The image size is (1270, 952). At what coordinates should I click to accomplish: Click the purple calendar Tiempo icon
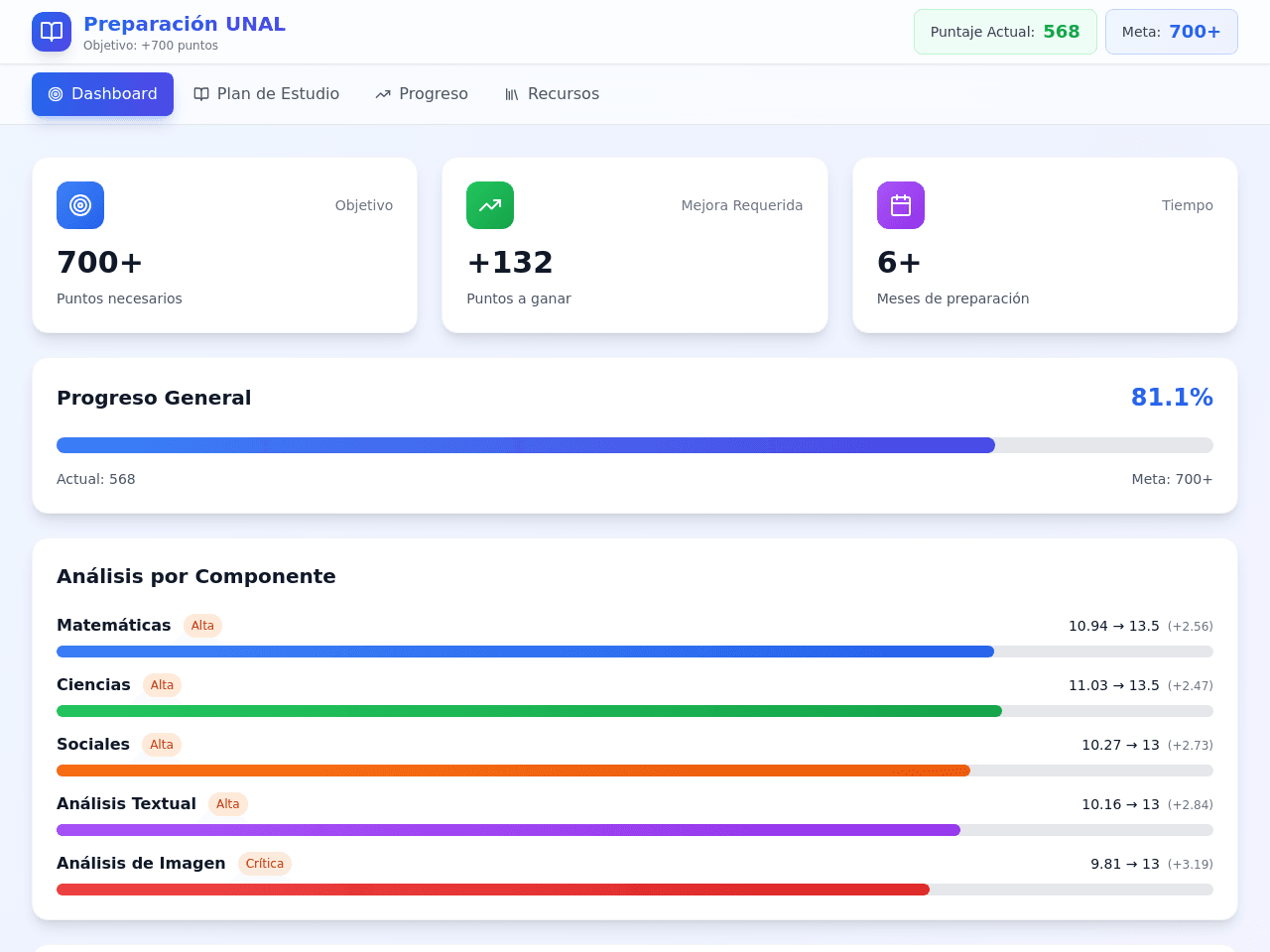pyautogui.click(x=901, y=205)
